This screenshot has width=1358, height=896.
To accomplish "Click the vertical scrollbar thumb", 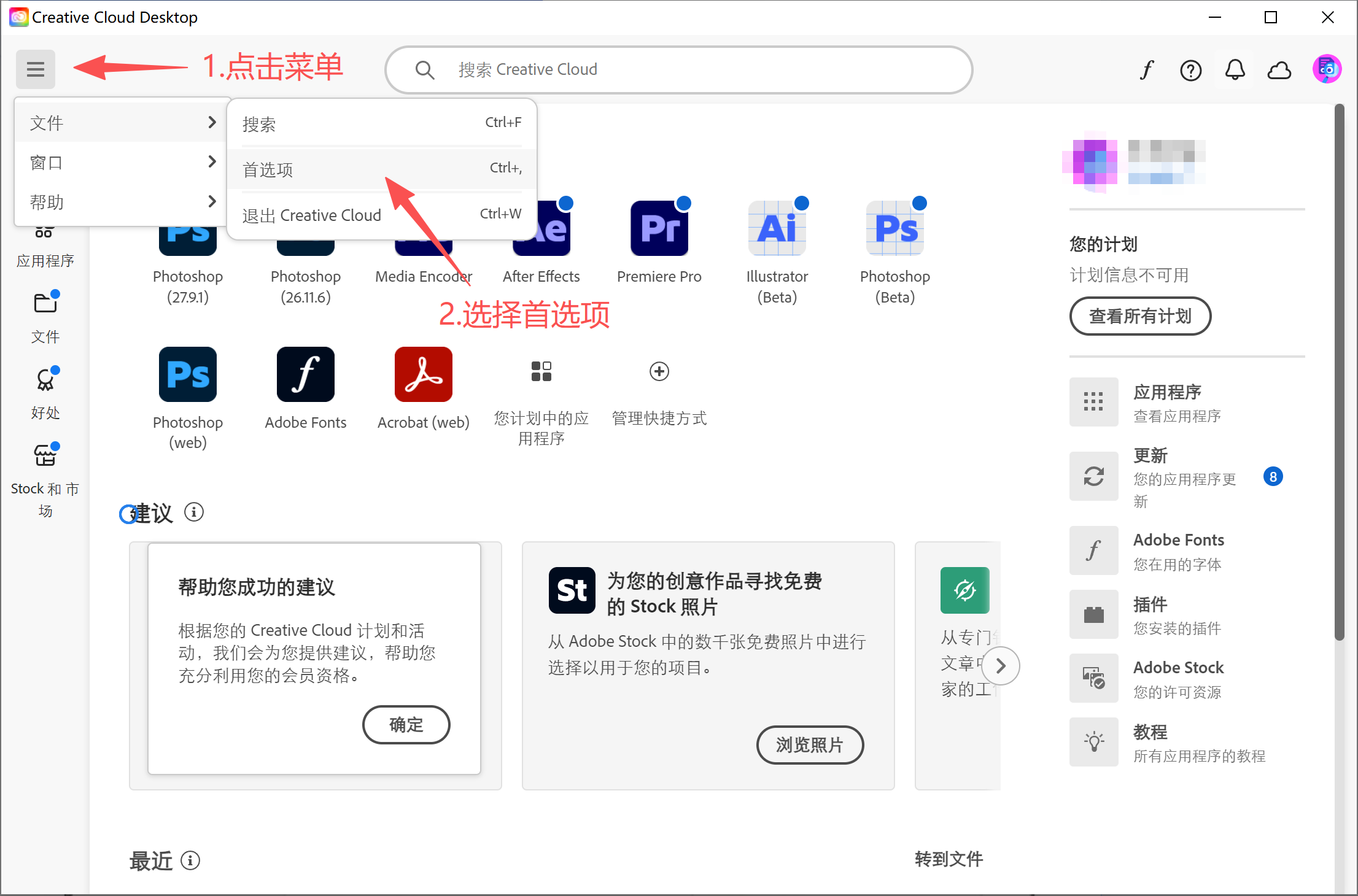I will click(x=1340, y=373).
